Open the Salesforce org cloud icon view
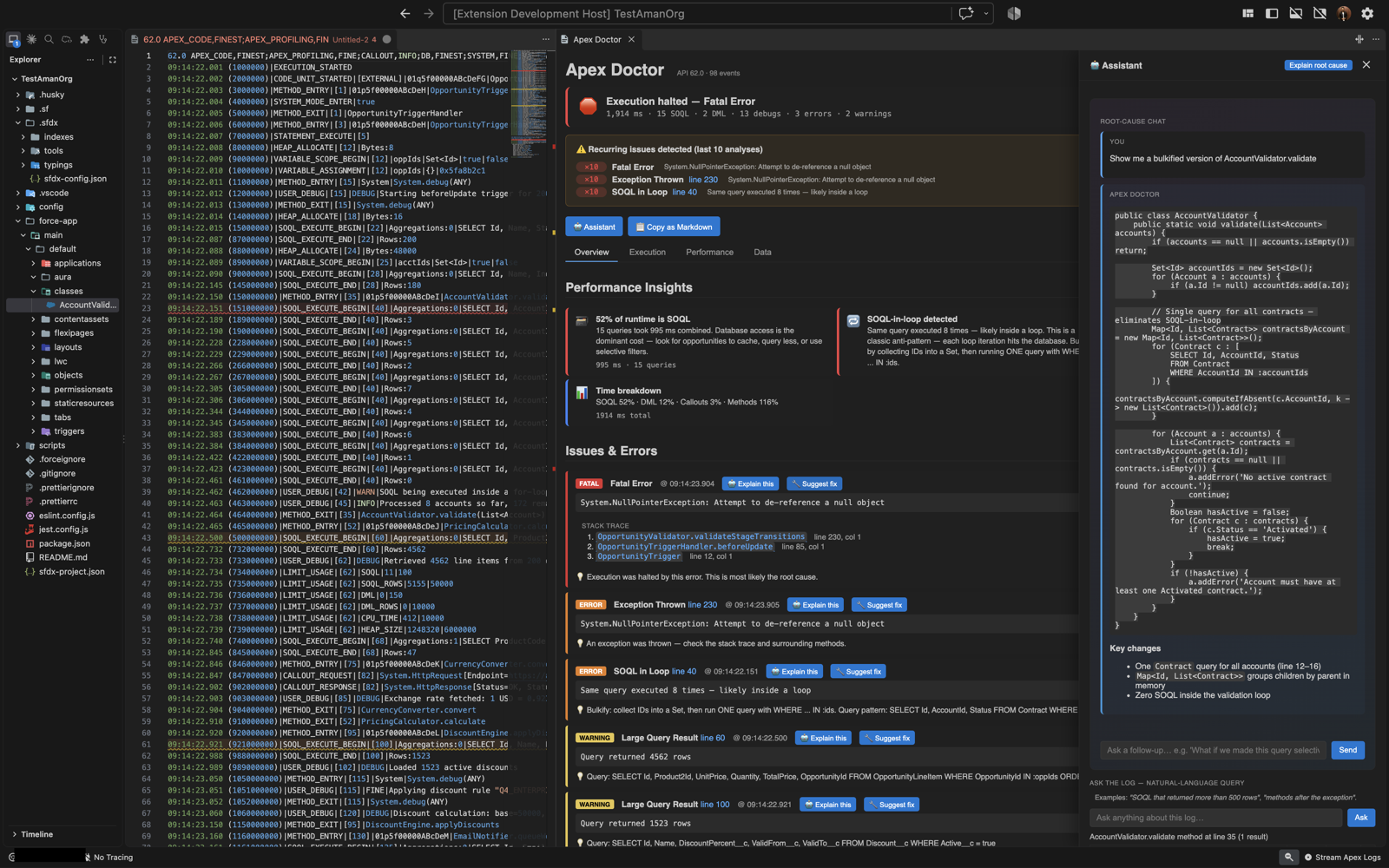 (x=67, y=39)
